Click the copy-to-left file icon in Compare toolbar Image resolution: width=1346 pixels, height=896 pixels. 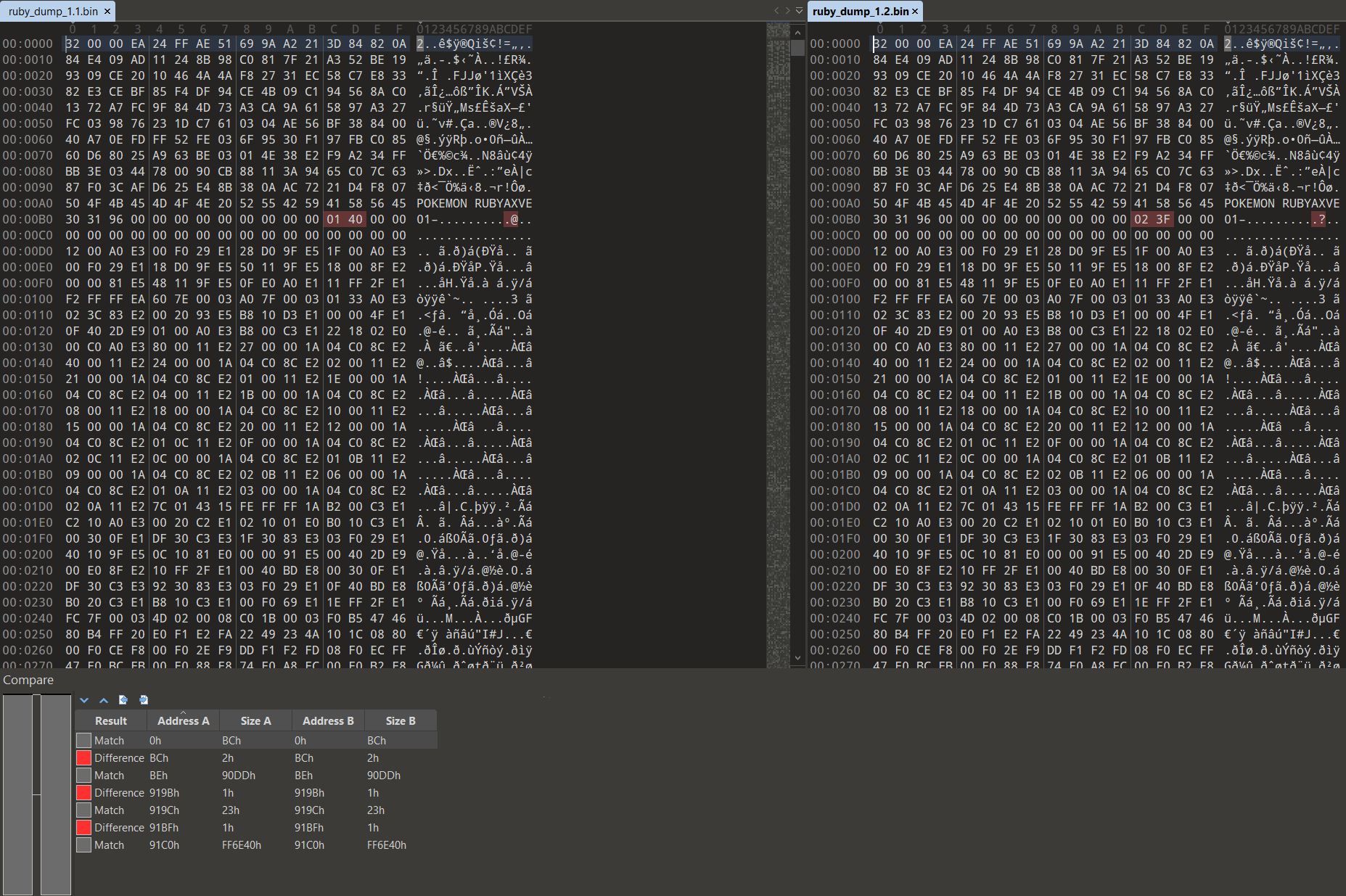[x=123, y=700]
